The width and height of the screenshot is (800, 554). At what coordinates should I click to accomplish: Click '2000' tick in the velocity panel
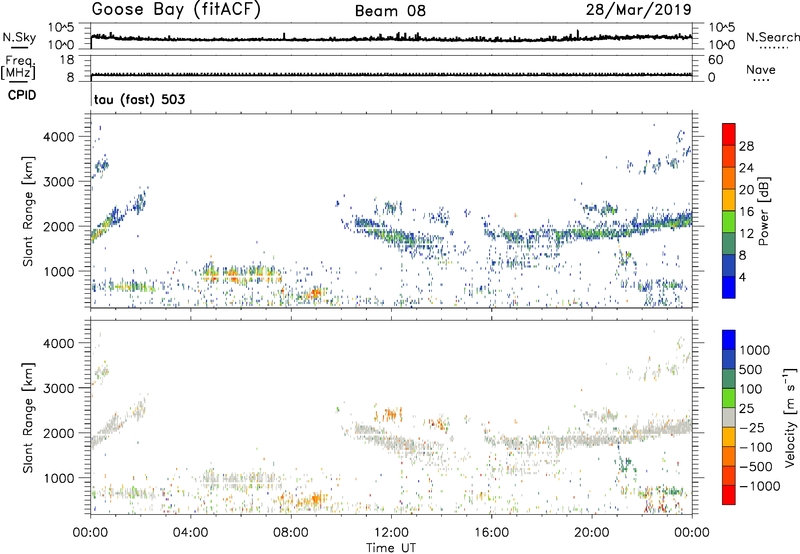pos(58,433)
